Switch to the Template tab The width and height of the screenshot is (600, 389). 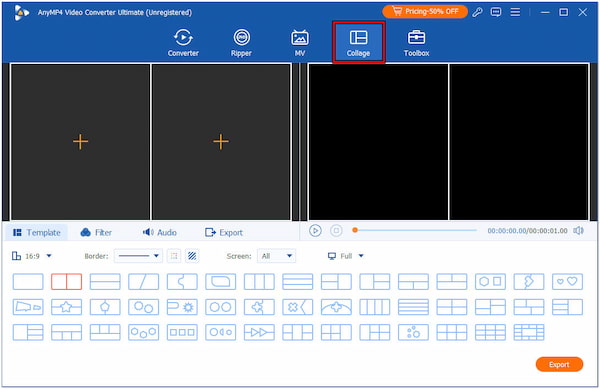(x=37, y=233)
